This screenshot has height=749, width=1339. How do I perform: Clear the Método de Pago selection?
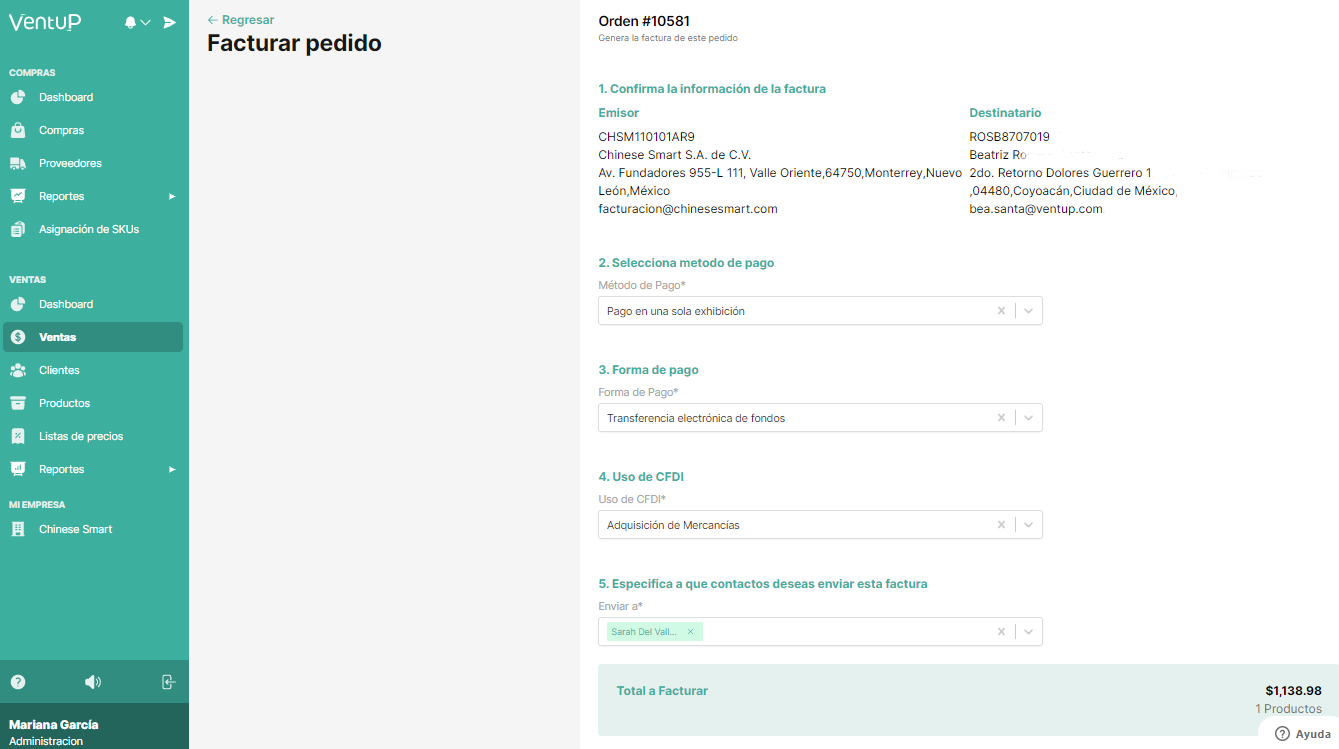[x=1001, y=311]
